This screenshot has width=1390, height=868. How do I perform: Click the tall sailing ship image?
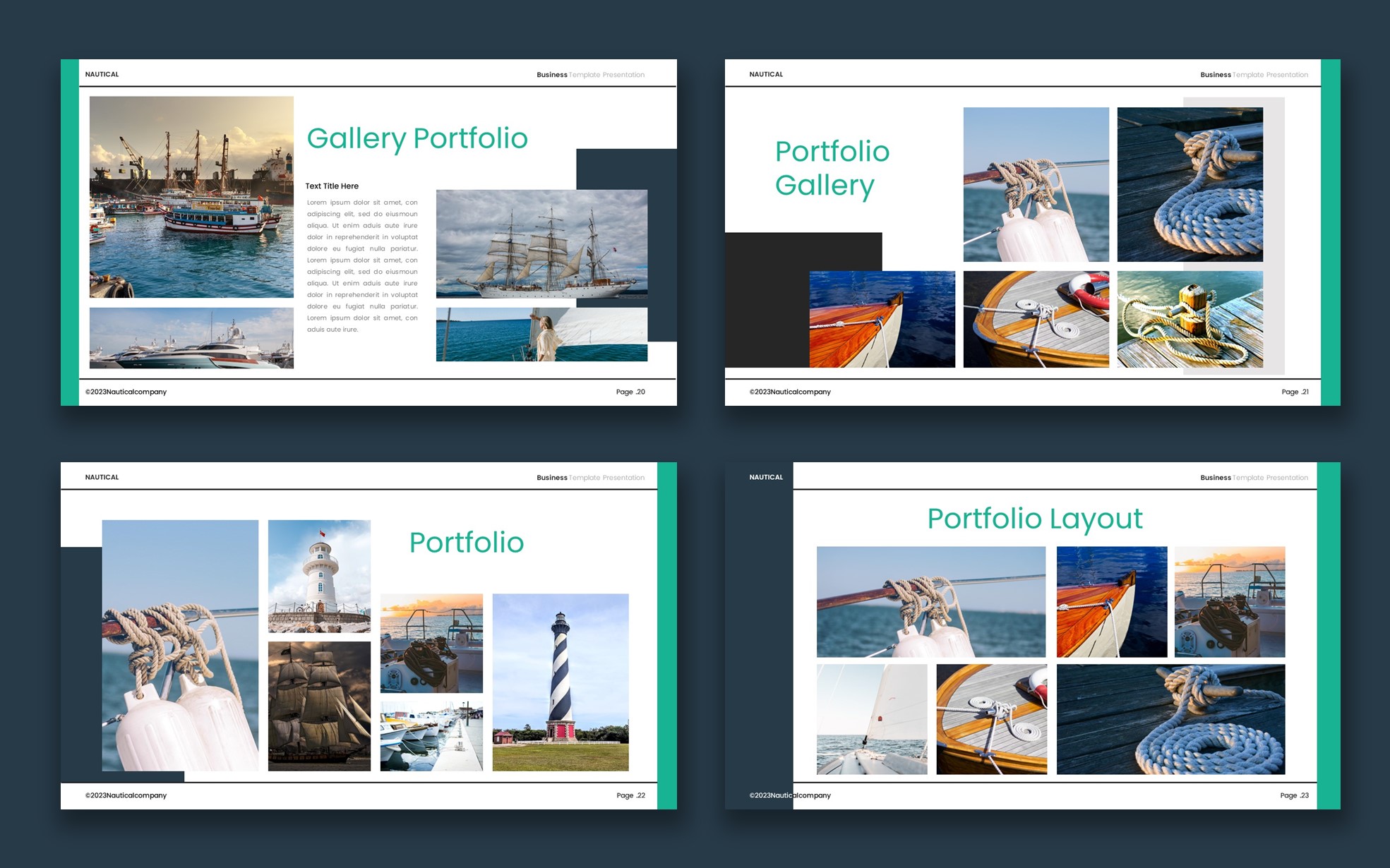point(541,243)
